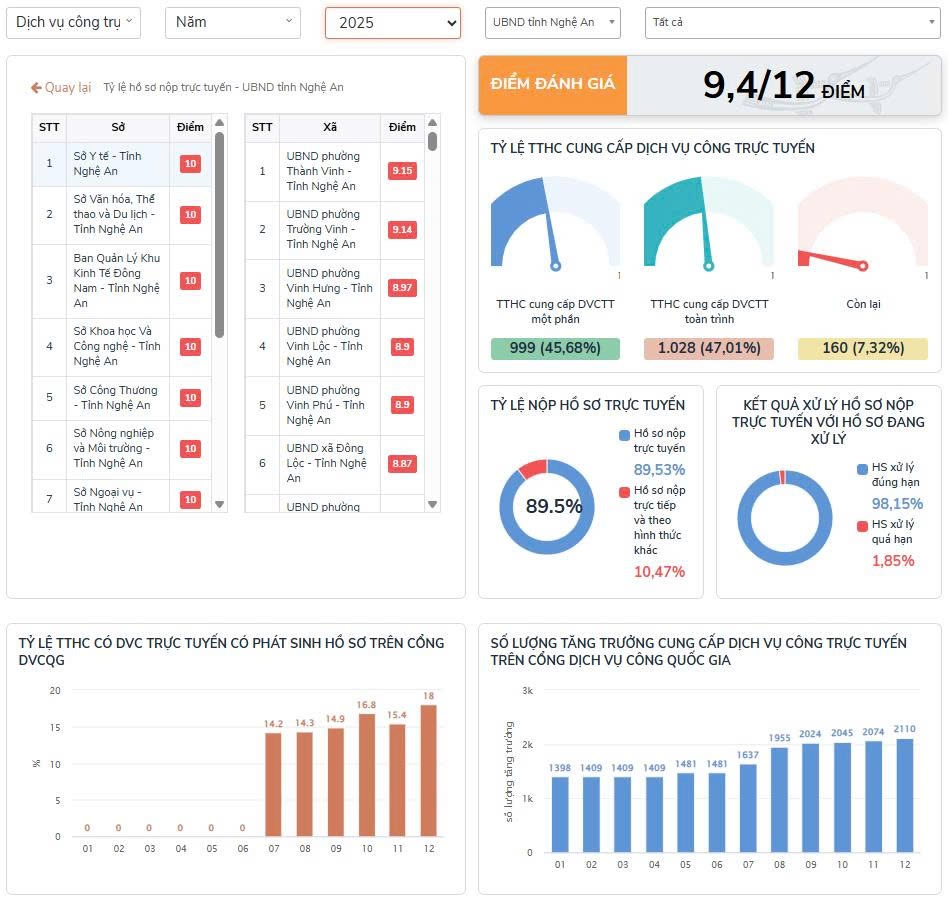The image size is (948, 899).
Task: Click scroll-down arrow of the Xã table
Action: click(432, 504)
